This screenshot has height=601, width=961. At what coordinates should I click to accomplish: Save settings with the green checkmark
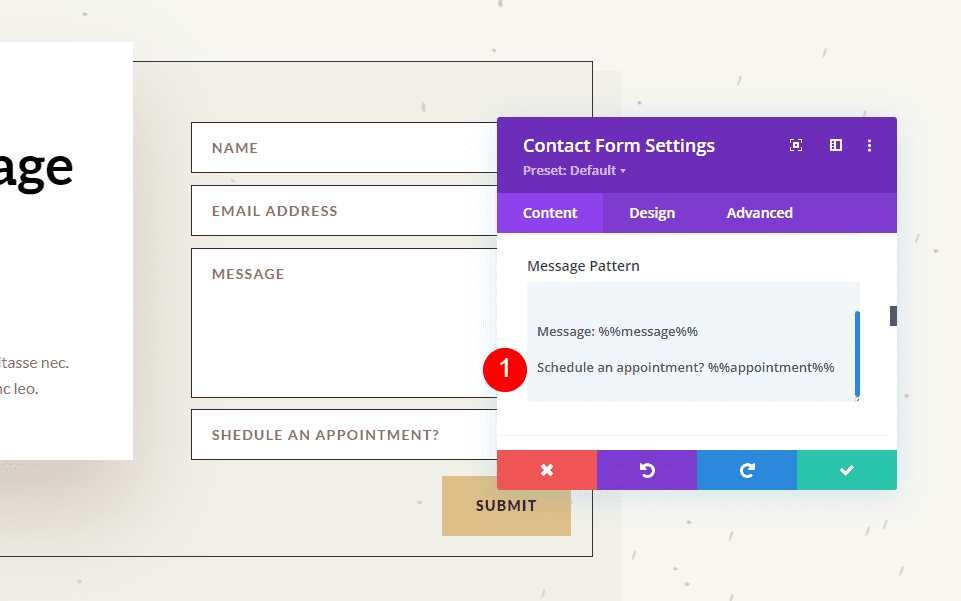click(846, 470)
